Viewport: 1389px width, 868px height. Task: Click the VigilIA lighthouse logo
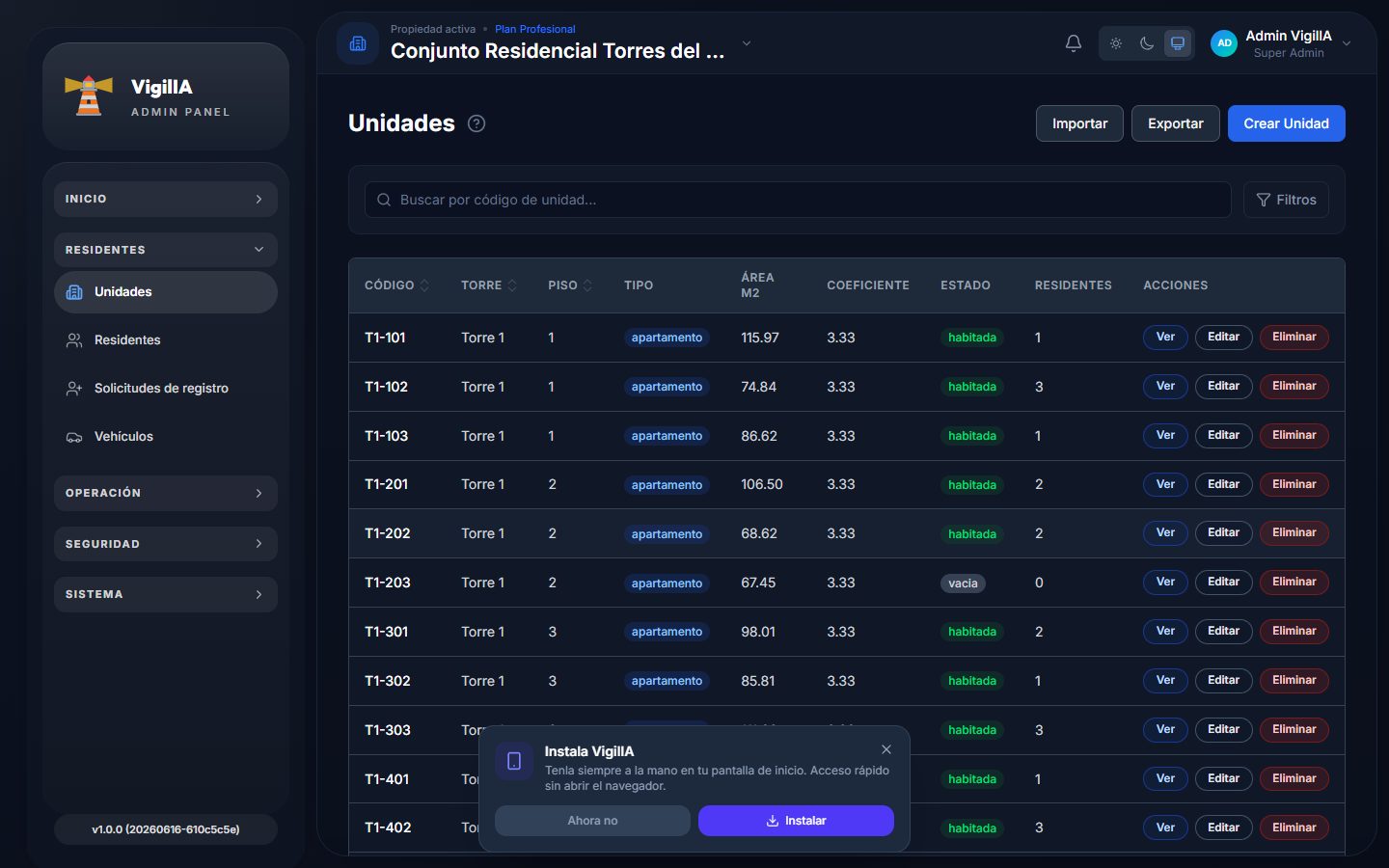click(x=89, y=95)
